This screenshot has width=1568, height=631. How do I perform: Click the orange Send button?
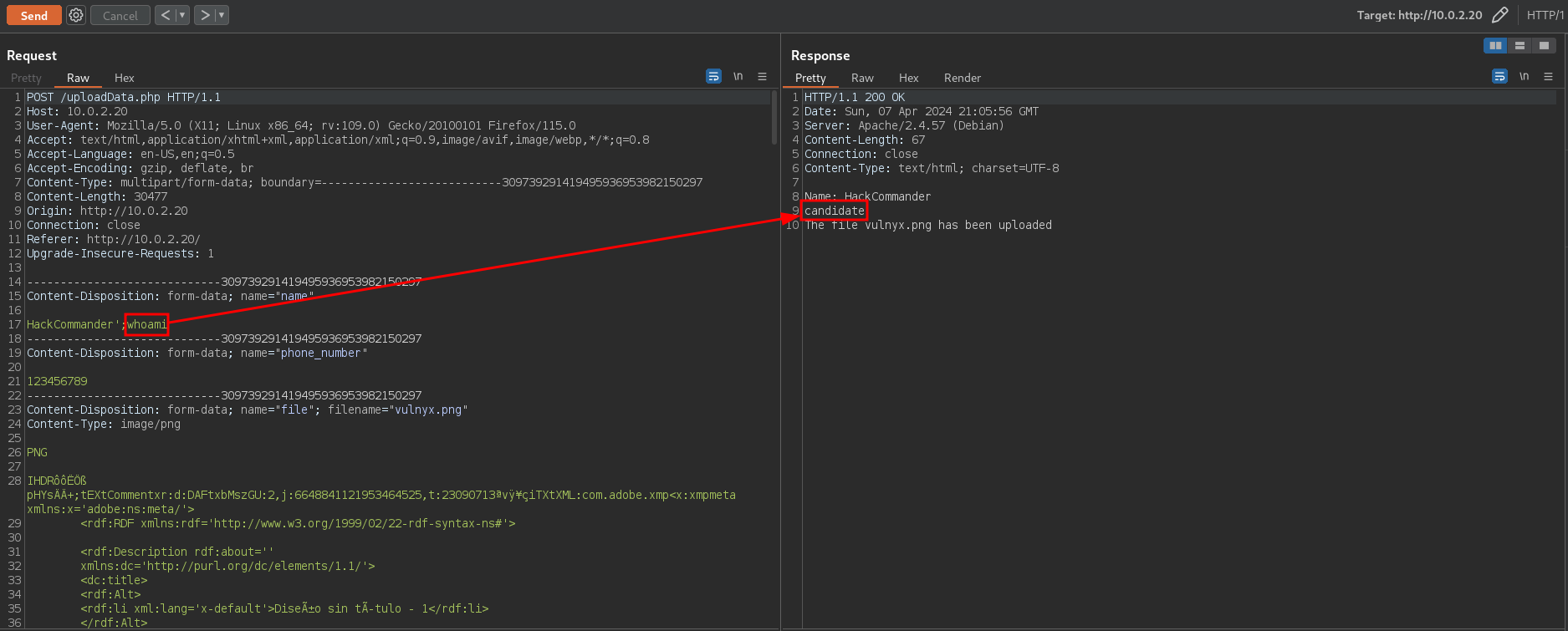coord(34,15)
